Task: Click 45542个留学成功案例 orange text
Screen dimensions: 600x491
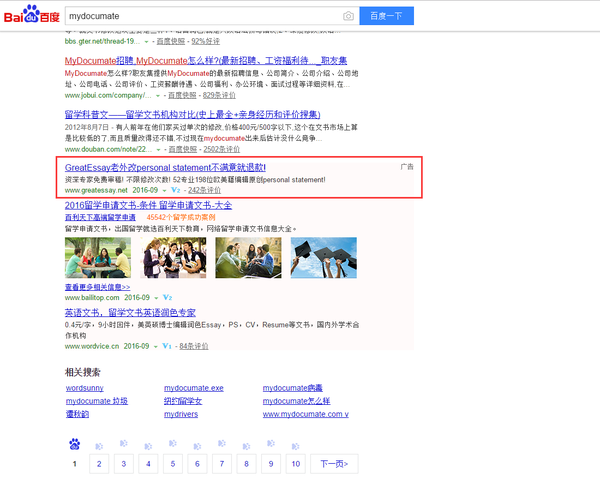Action: coord(181,217)
